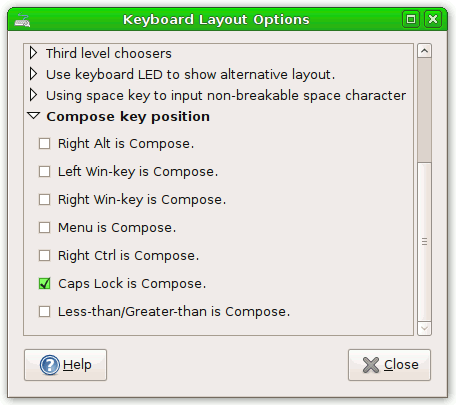Click the keyboard icon in the title bar
The height and width of the screenshot is (405, 456).
22,20
